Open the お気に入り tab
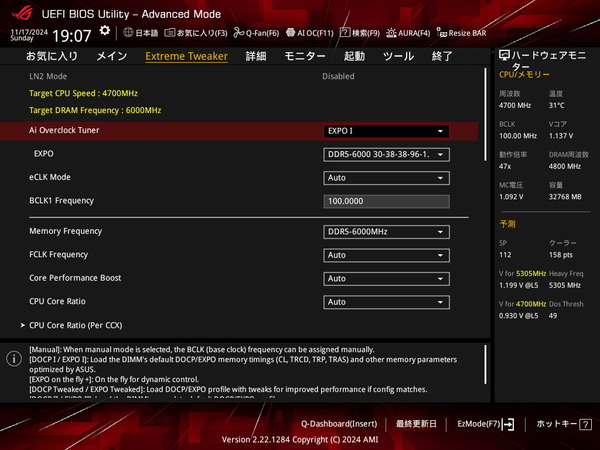This screenshot has height=450, width=600. coord(52,56)
